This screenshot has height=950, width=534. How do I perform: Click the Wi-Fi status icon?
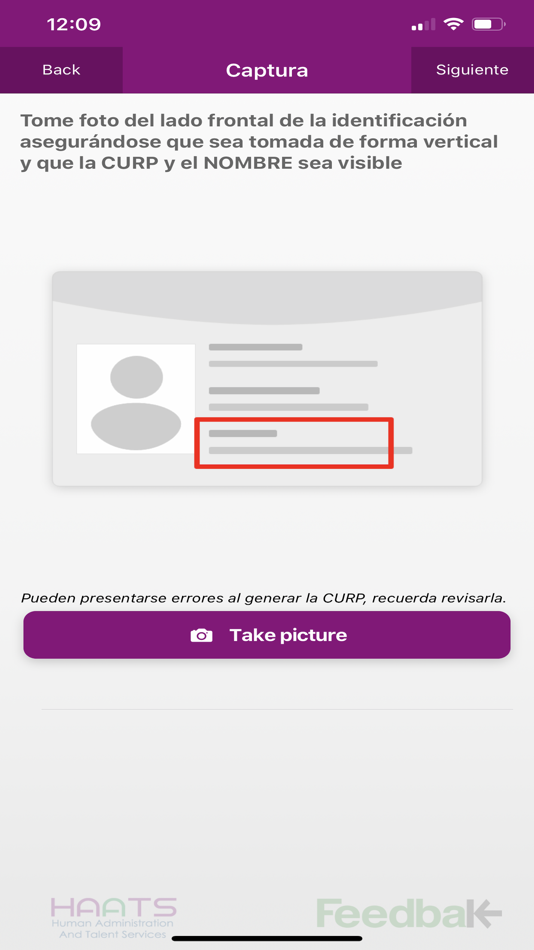click(x=452, y=24)
